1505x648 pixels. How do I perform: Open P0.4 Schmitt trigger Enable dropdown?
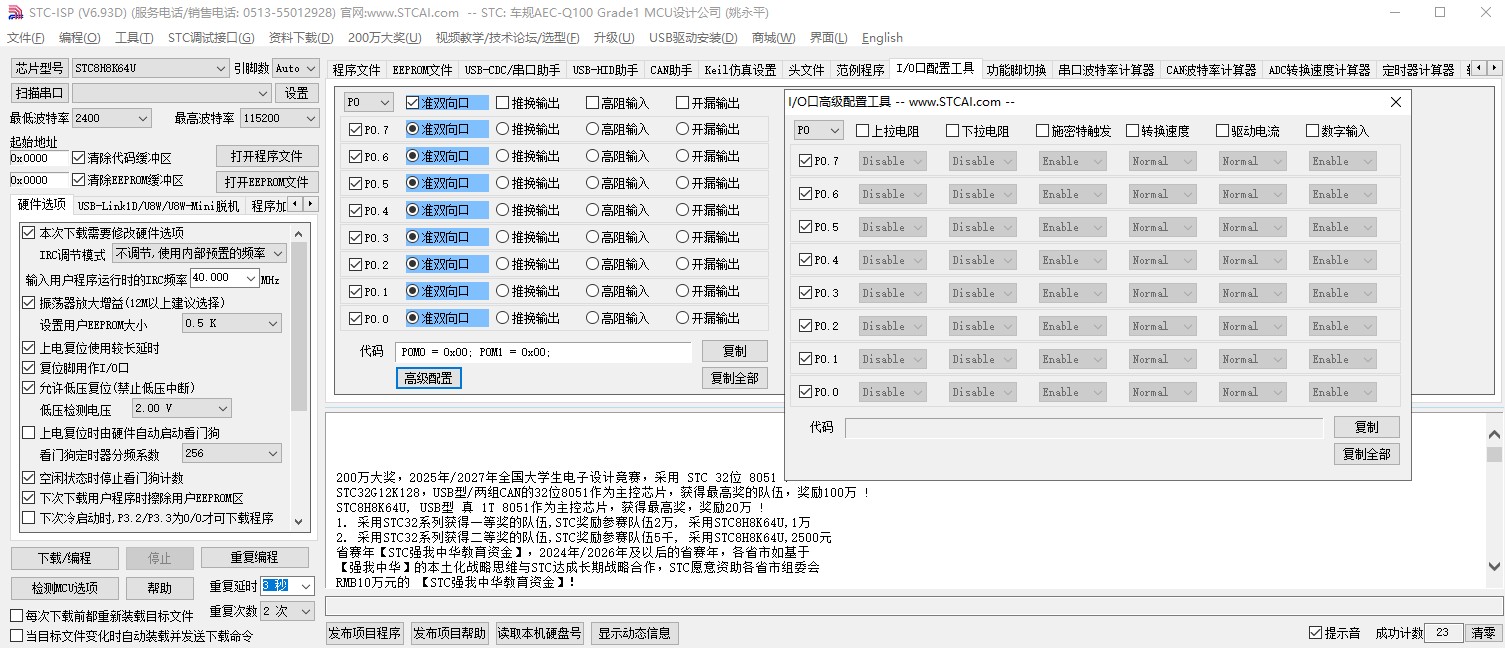tap(1073, 260)
